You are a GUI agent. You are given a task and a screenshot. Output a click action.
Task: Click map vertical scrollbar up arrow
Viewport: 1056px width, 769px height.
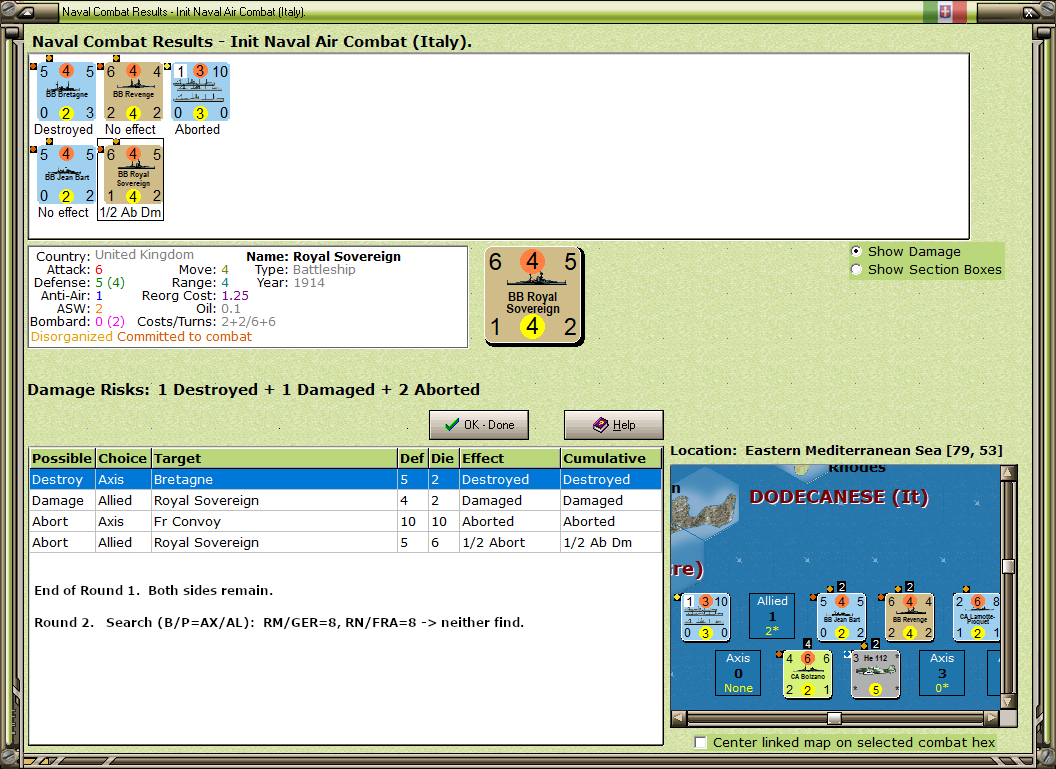pos(1008,473)
